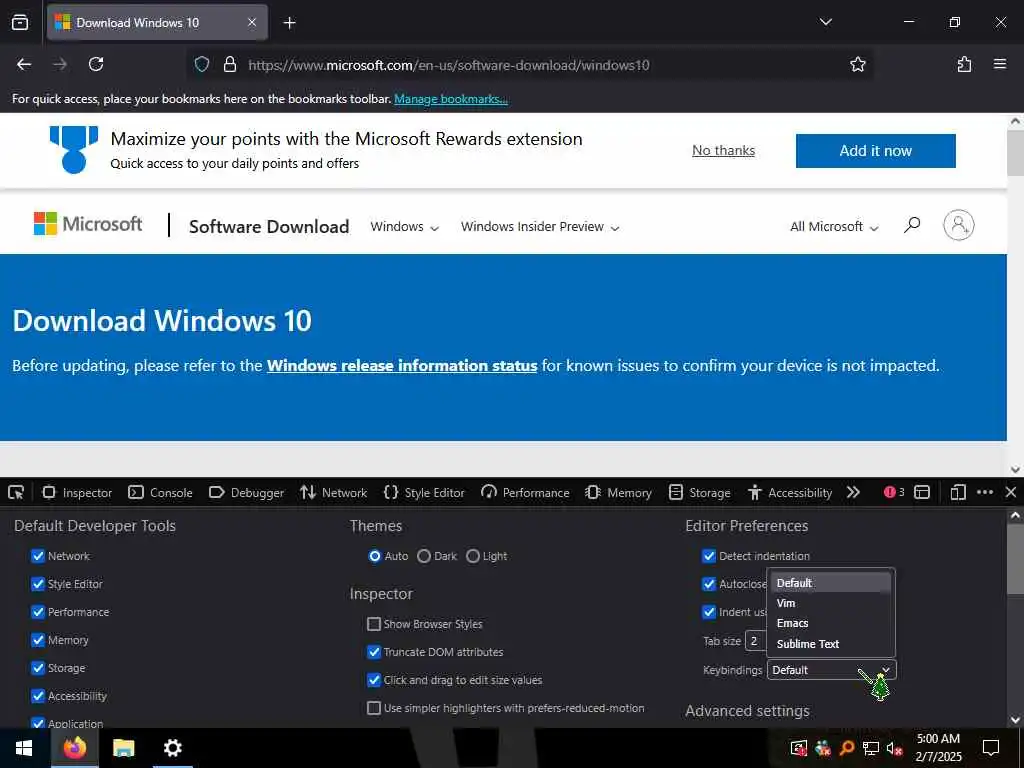Go back to the previous page
The height and width of the screenshot is (768, 1024).
tap(24, 64)
